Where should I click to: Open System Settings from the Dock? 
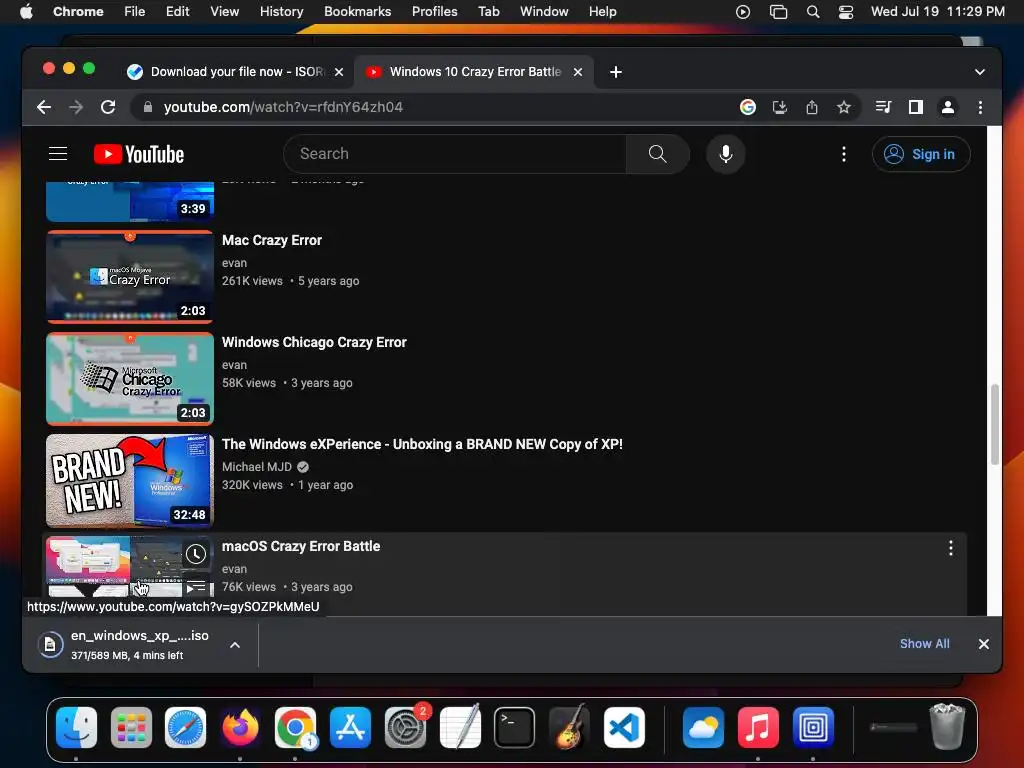(x=405, y=727)
